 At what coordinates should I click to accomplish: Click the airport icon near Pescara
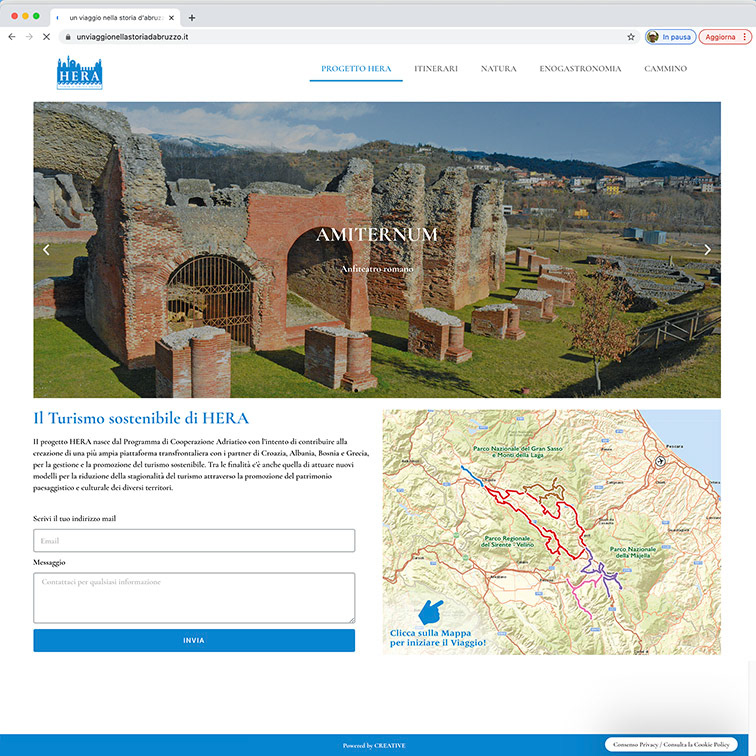tap(660, 461)
